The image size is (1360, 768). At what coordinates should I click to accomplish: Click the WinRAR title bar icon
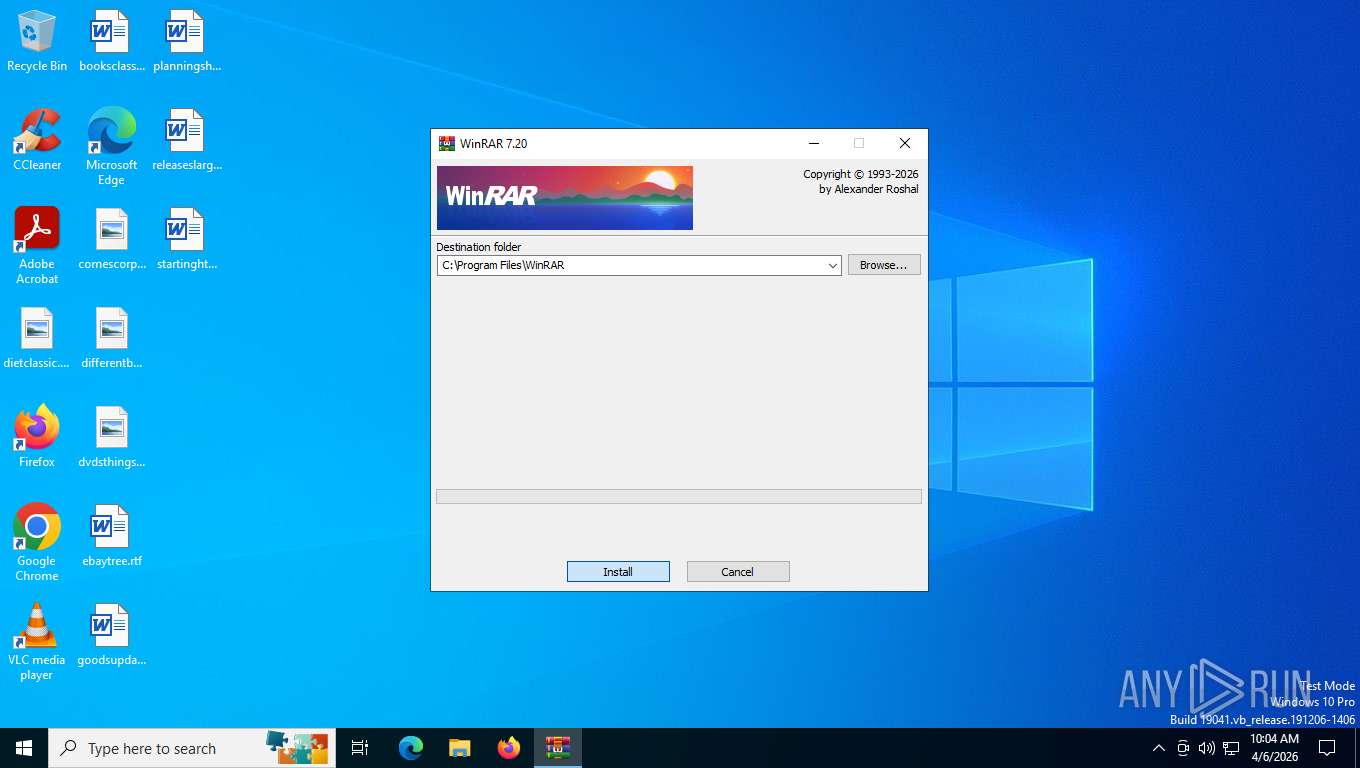coord(447,143)
